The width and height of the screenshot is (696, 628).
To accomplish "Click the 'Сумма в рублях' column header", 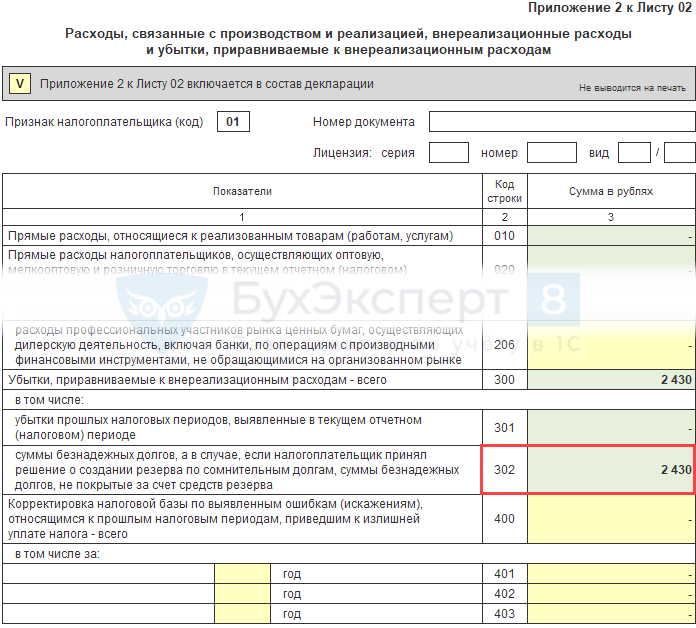I will (611, 191).
